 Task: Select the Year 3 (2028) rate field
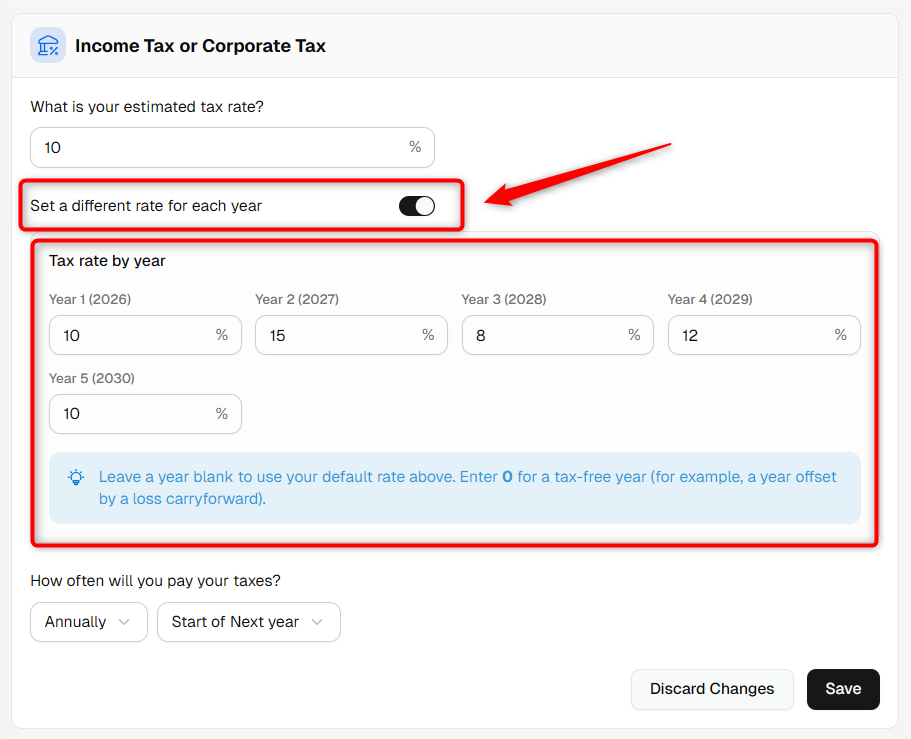coord(558,335)
